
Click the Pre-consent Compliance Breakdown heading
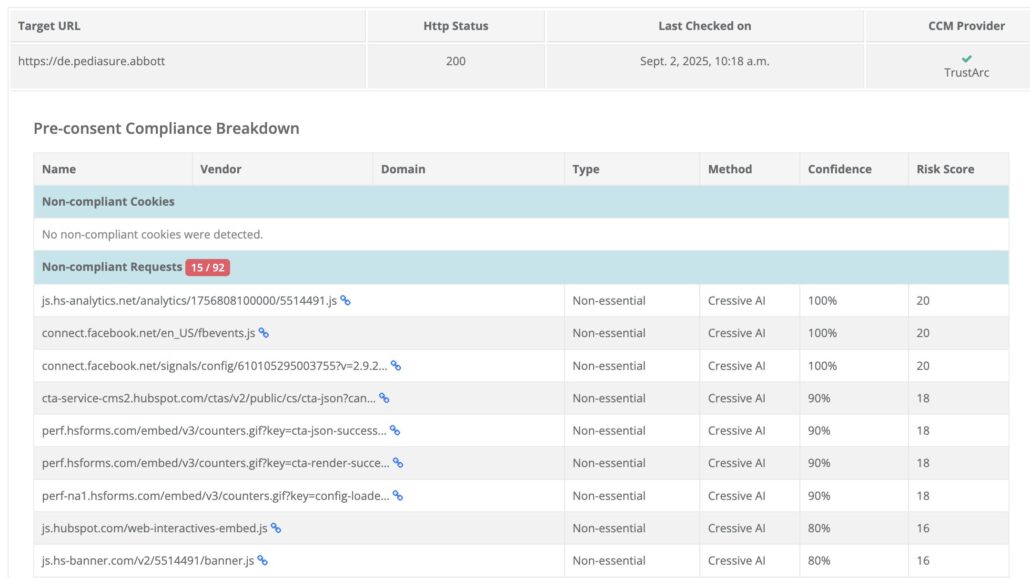tap(166, 128)
